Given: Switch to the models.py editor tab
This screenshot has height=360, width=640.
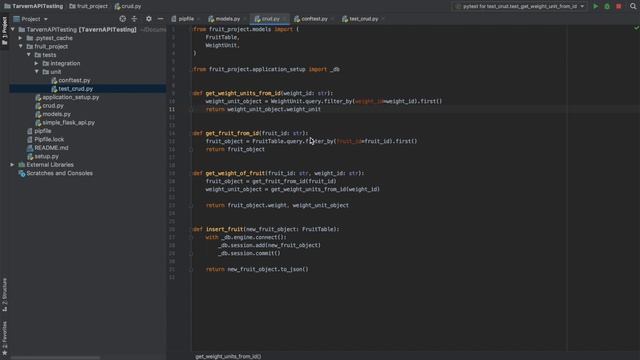Looking at the screenshot, I should 227,19.
